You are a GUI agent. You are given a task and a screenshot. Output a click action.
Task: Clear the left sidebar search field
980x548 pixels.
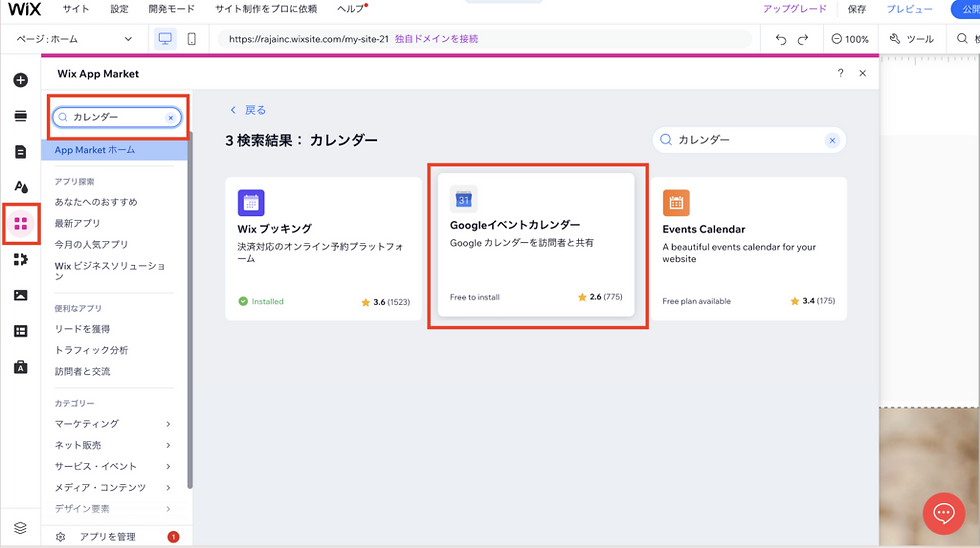tap(171, 117)
